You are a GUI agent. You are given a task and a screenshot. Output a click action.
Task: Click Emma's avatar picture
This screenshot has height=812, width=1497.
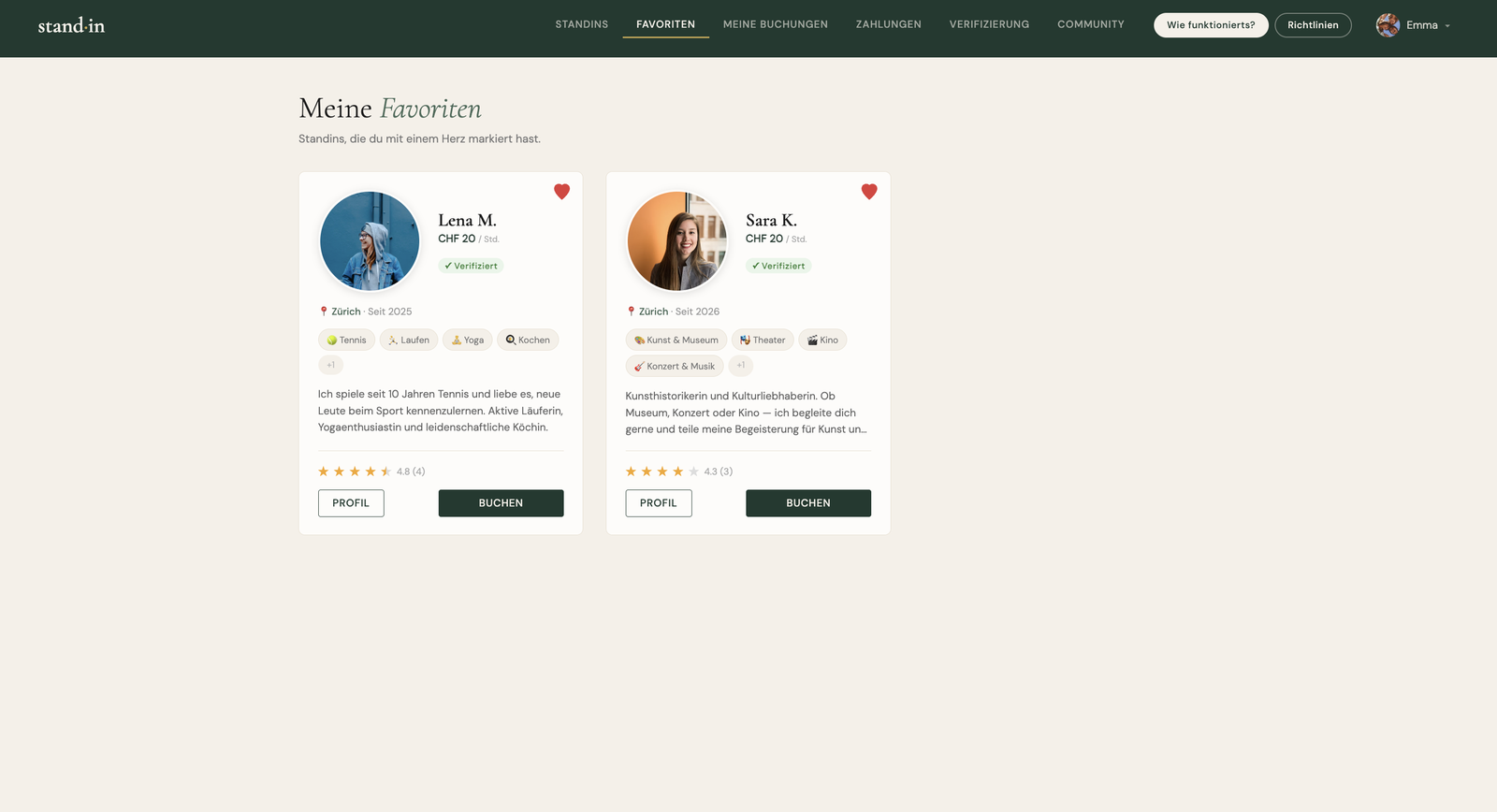coord(1388,25)
